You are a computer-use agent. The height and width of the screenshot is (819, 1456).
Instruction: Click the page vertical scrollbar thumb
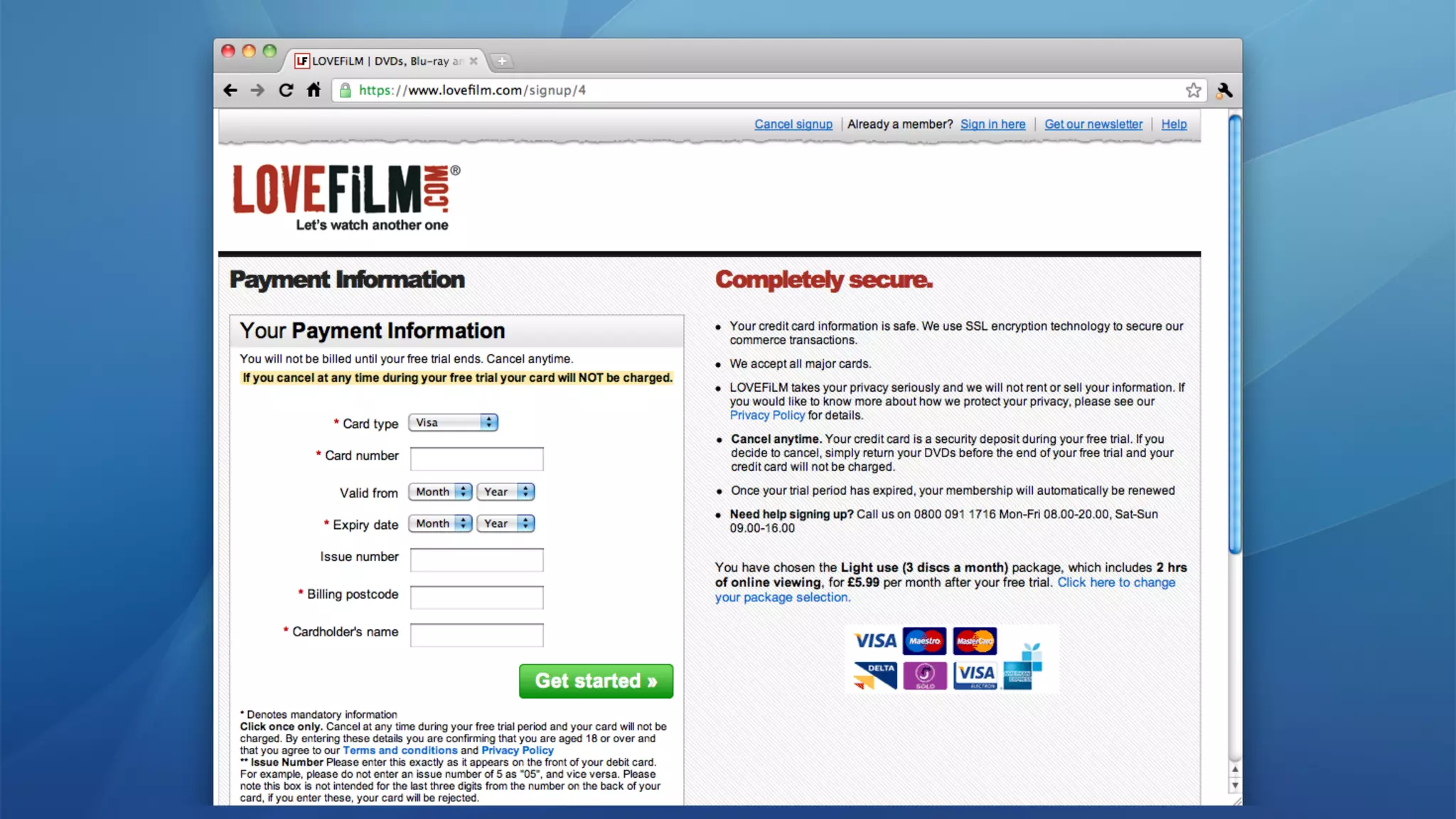point(1235,334)
